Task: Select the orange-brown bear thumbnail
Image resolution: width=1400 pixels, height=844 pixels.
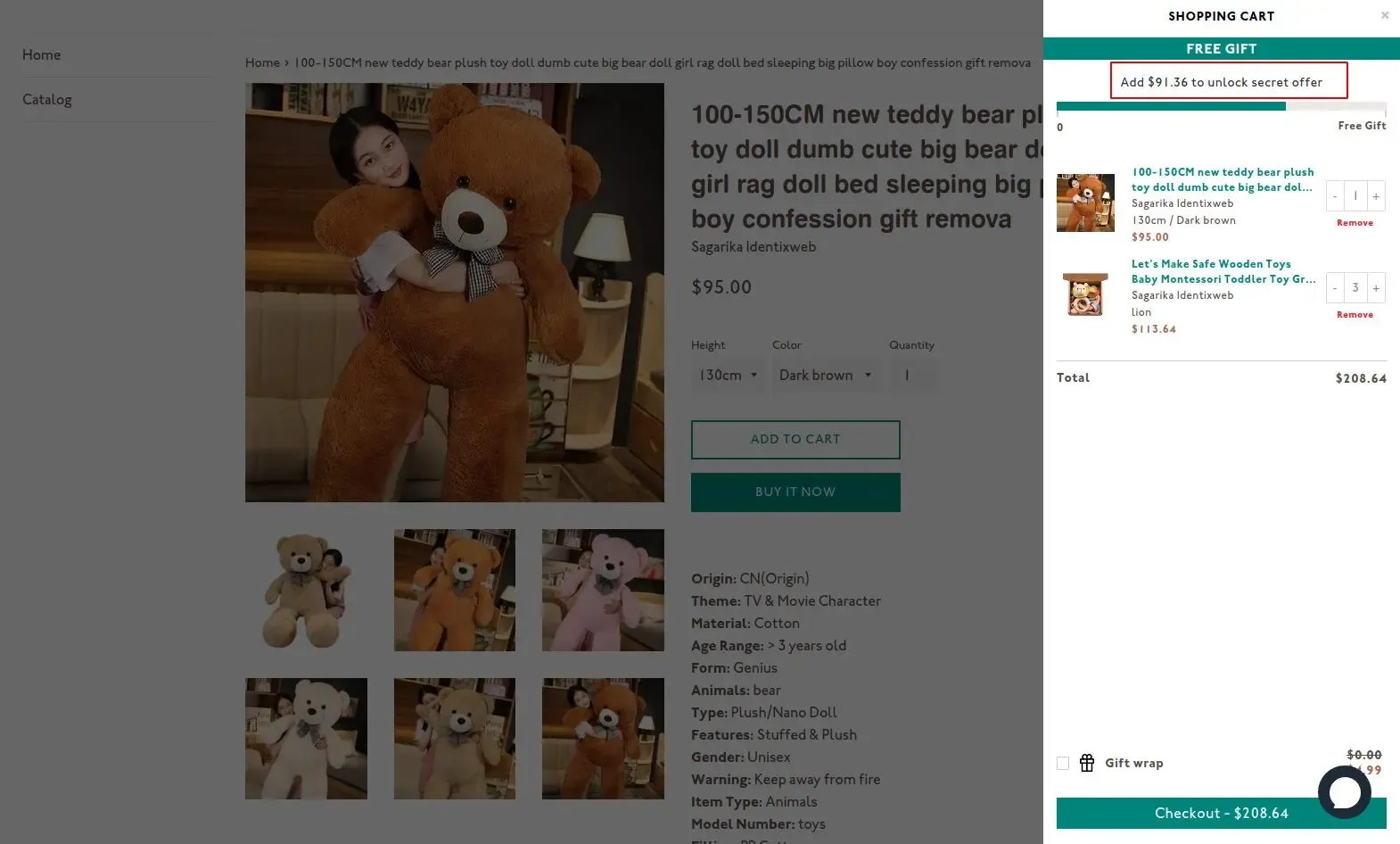Action: 455,590
